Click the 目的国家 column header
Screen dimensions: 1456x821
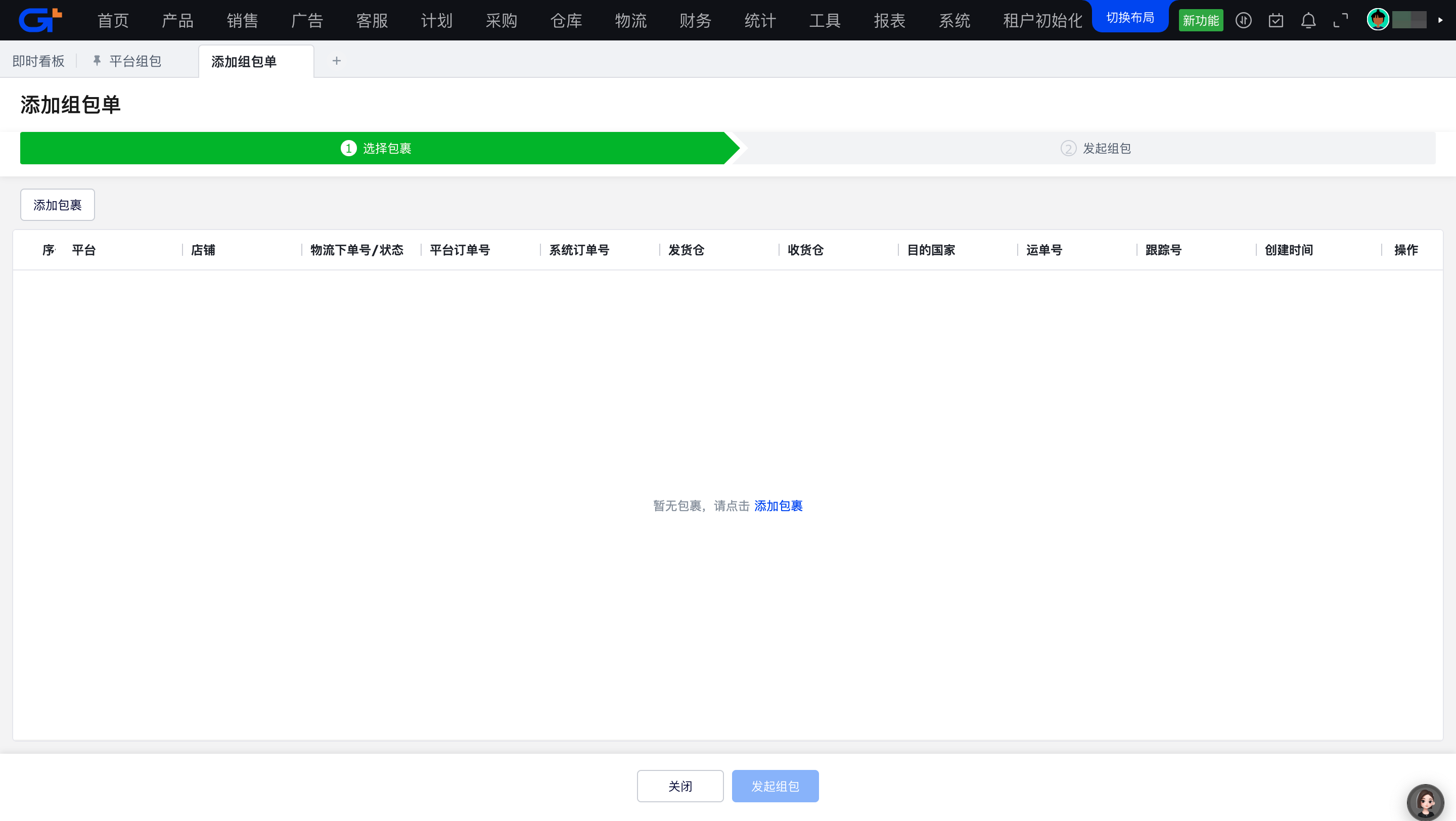(931, 250)
